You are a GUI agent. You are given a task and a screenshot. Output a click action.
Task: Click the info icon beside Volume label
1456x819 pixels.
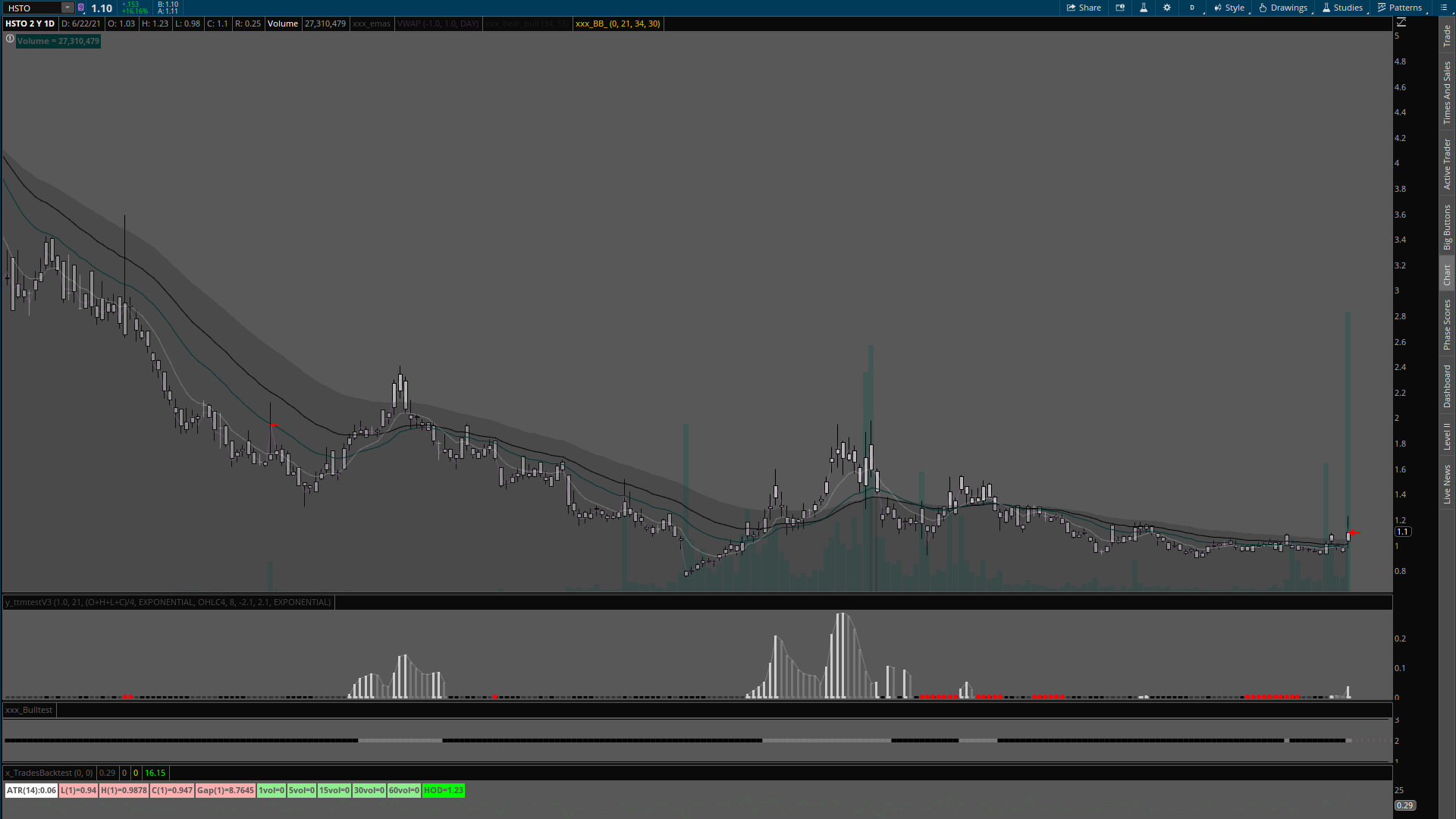[x=10, y=39]
